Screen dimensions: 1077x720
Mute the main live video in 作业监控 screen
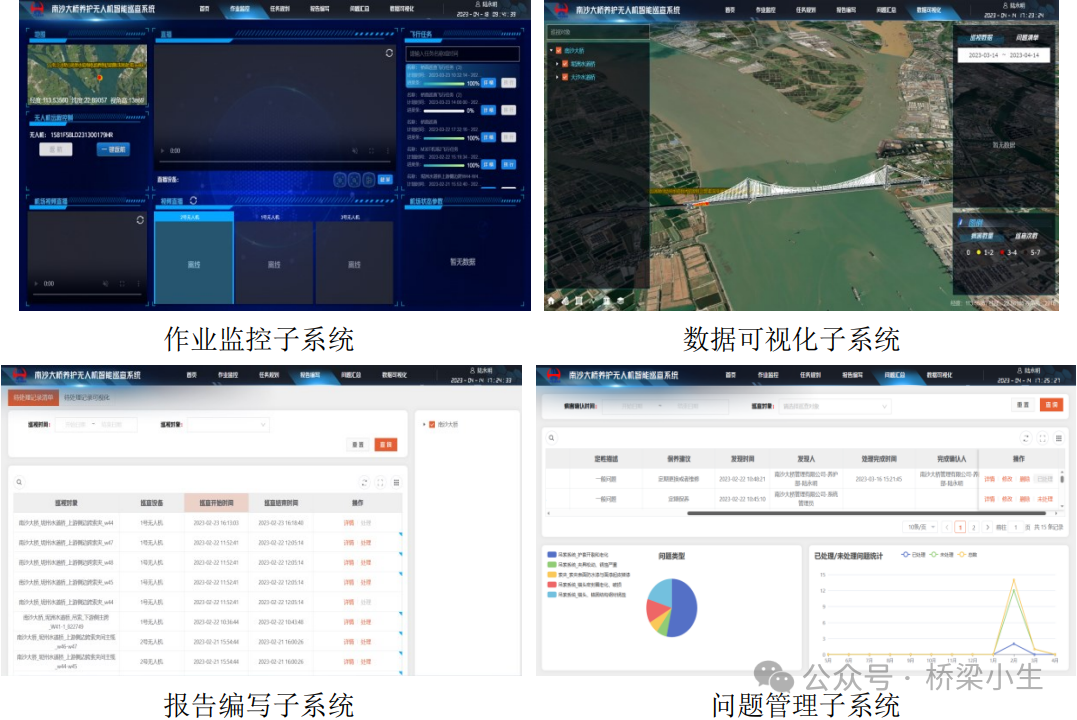coord(355,150)
